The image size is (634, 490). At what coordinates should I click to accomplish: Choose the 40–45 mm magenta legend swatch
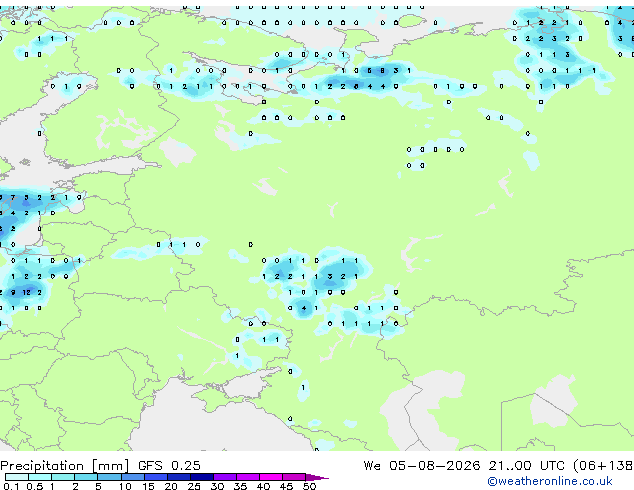pos(271,477)
